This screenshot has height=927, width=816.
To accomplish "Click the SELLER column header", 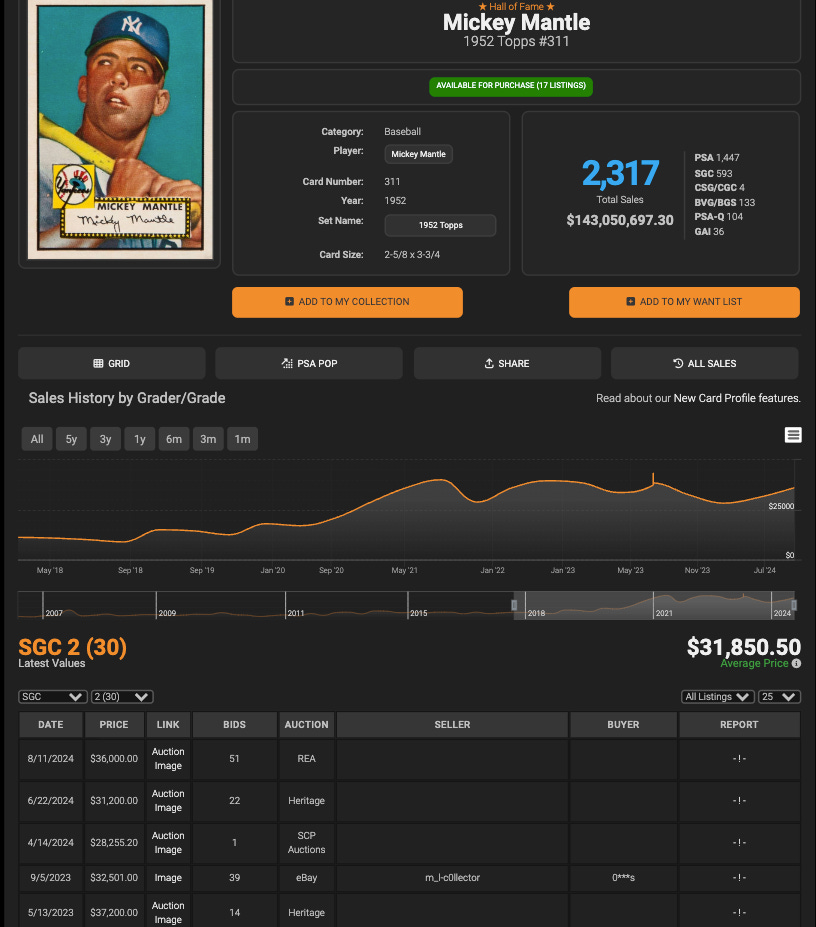I will 452,725.
